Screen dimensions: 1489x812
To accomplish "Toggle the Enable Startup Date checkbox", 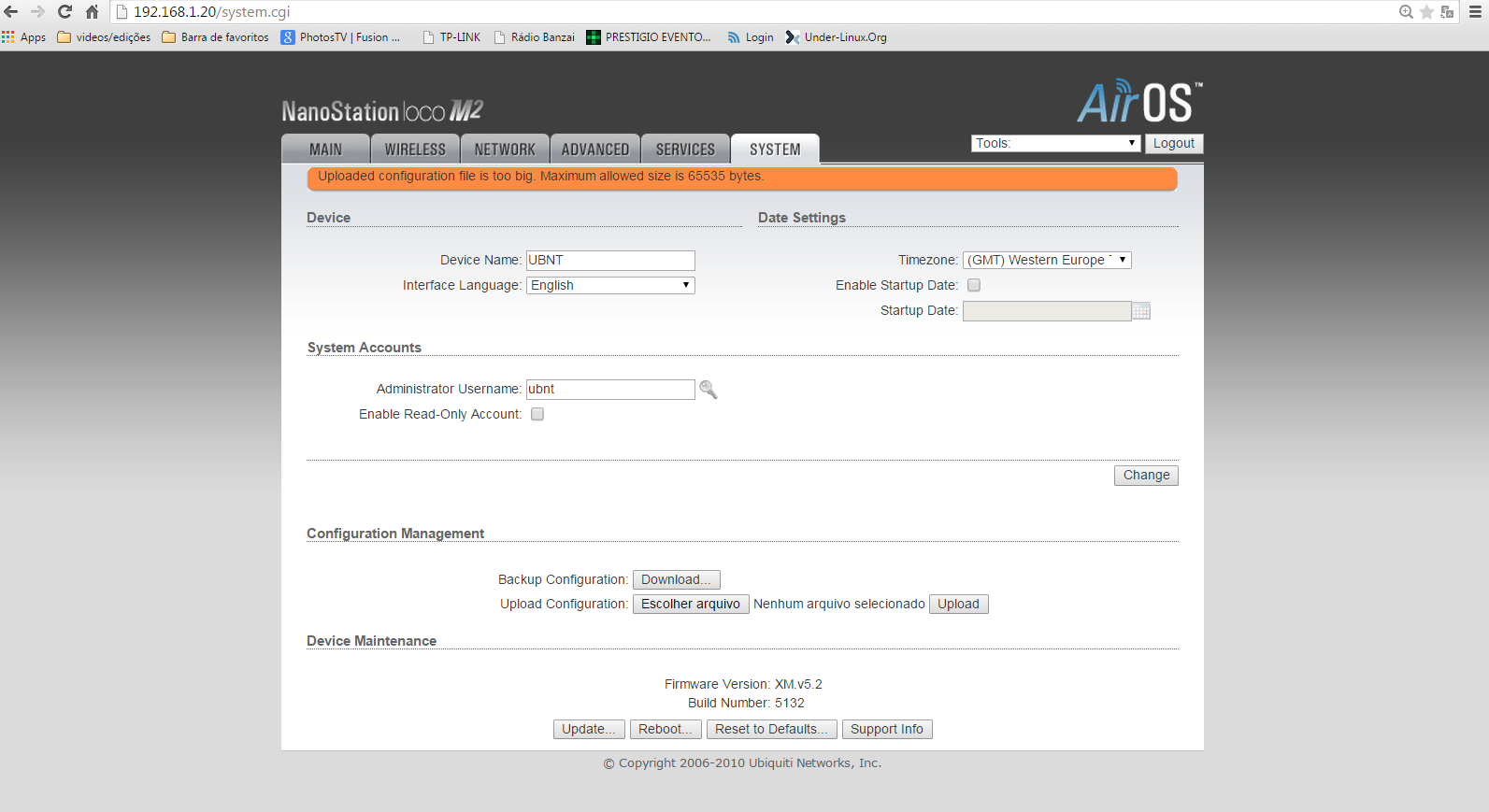I will [x=974, y=286].
